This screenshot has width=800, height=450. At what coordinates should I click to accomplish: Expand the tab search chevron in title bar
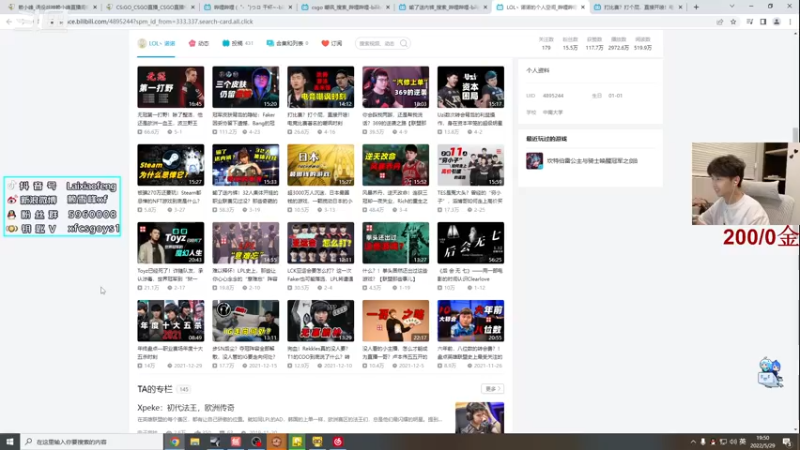[x=732, y=7]
